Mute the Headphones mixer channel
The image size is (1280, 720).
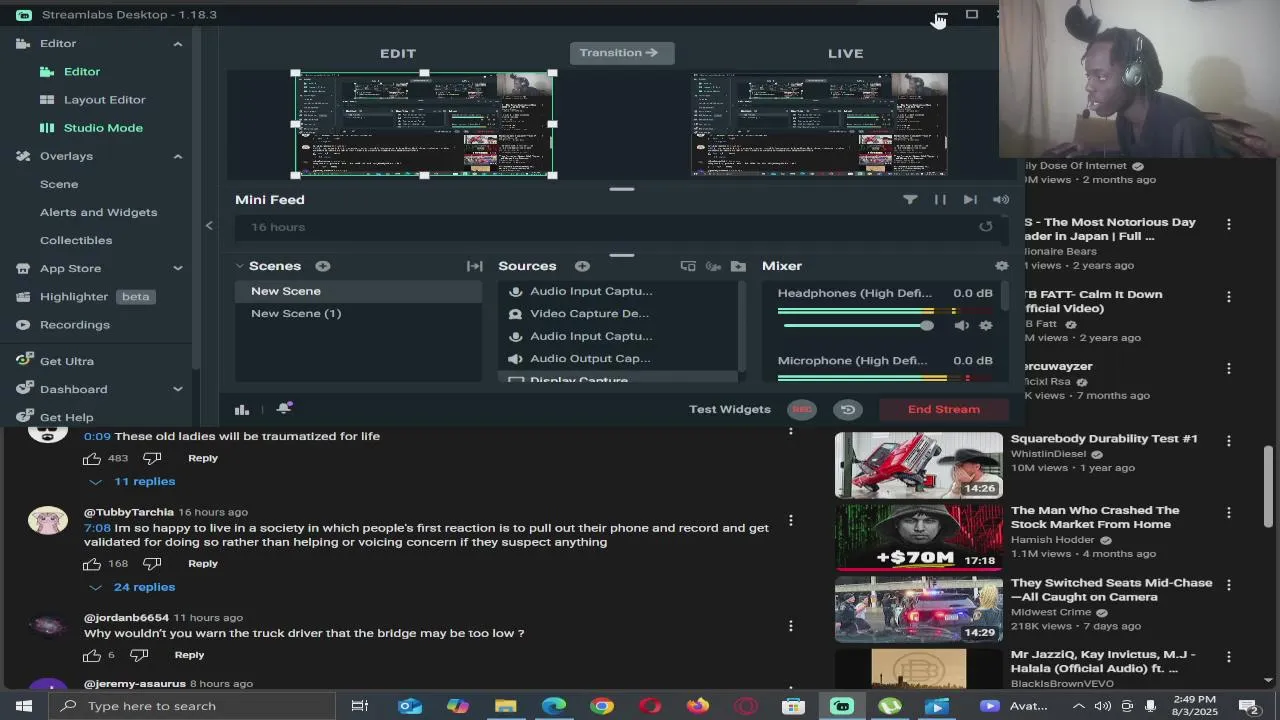961,326
